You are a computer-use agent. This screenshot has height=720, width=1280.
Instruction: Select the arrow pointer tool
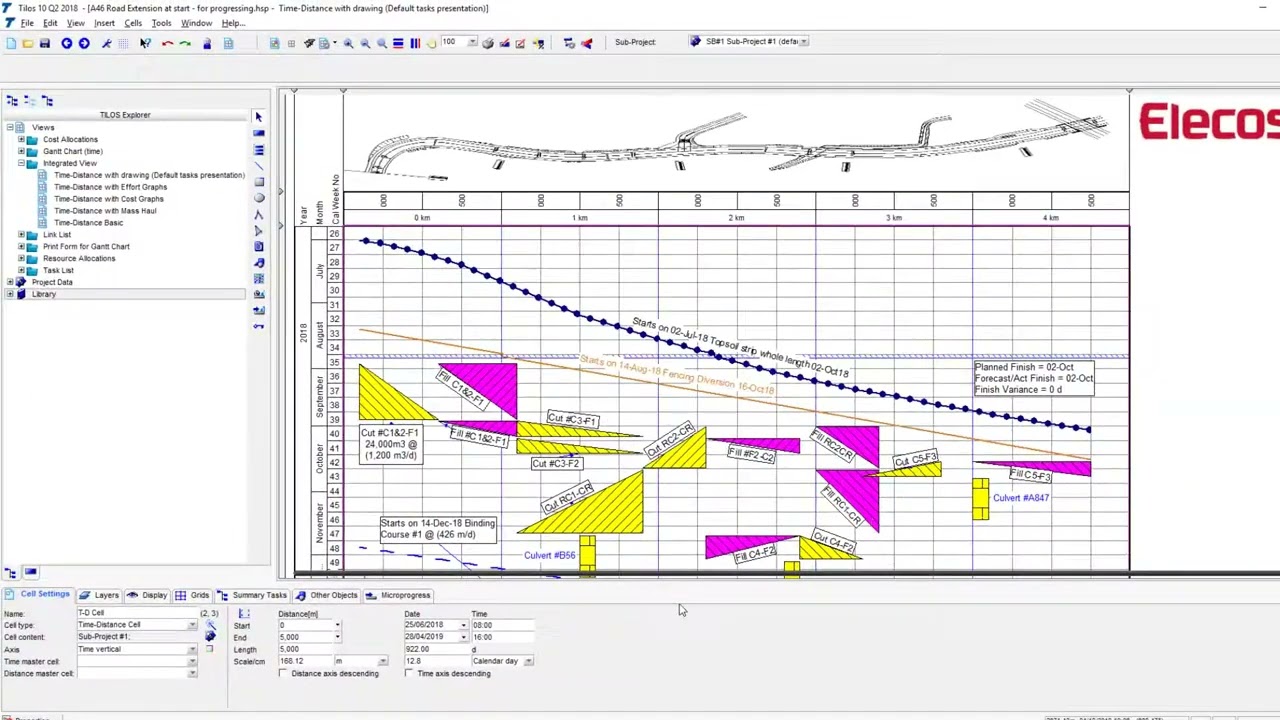click(x=259, y=117)
